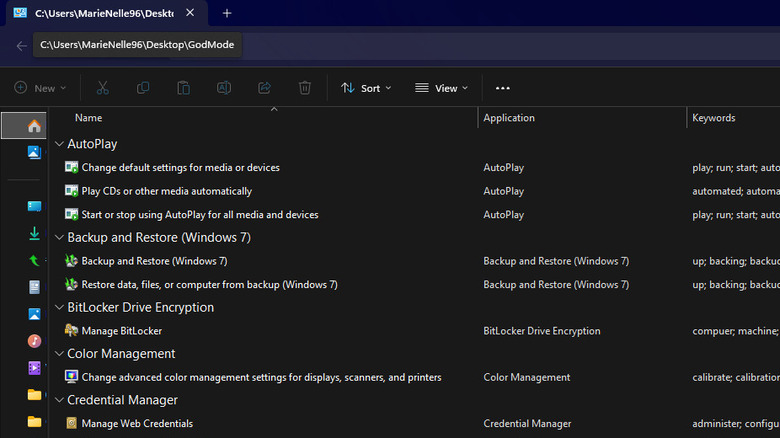This screenshot has width=780, height=438.
Task: Open Videos purple icon in sidebar
Action: pos(34,368)
